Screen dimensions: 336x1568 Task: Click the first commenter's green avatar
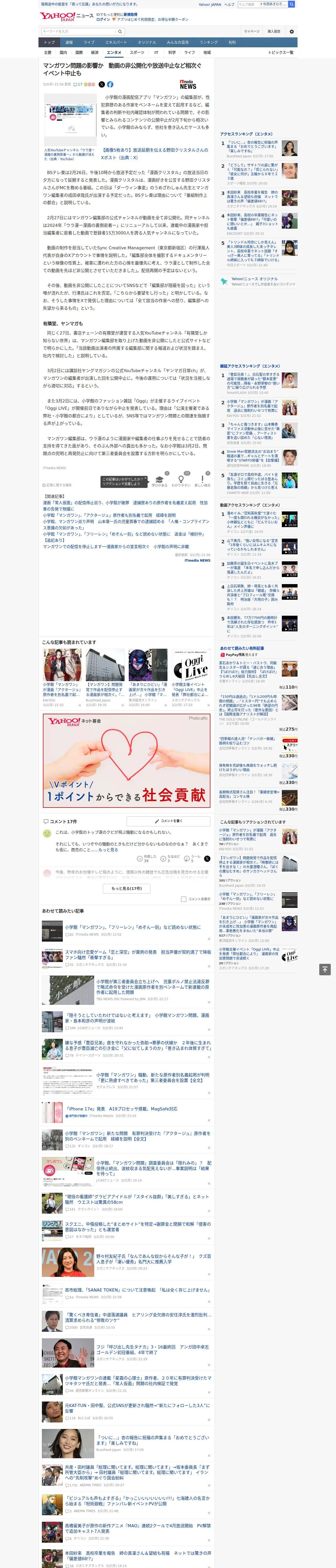[x=47, y=833]
